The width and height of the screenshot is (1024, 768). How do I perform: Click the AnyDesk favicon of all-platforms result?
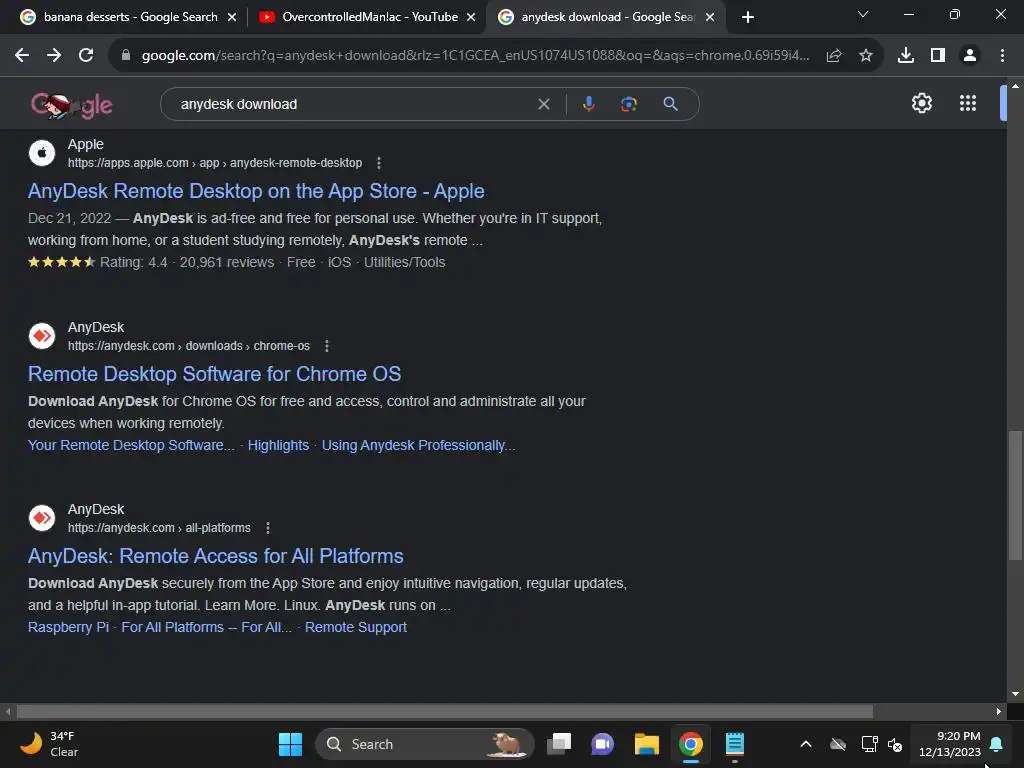pyautogui.click(x=42, y=518)
